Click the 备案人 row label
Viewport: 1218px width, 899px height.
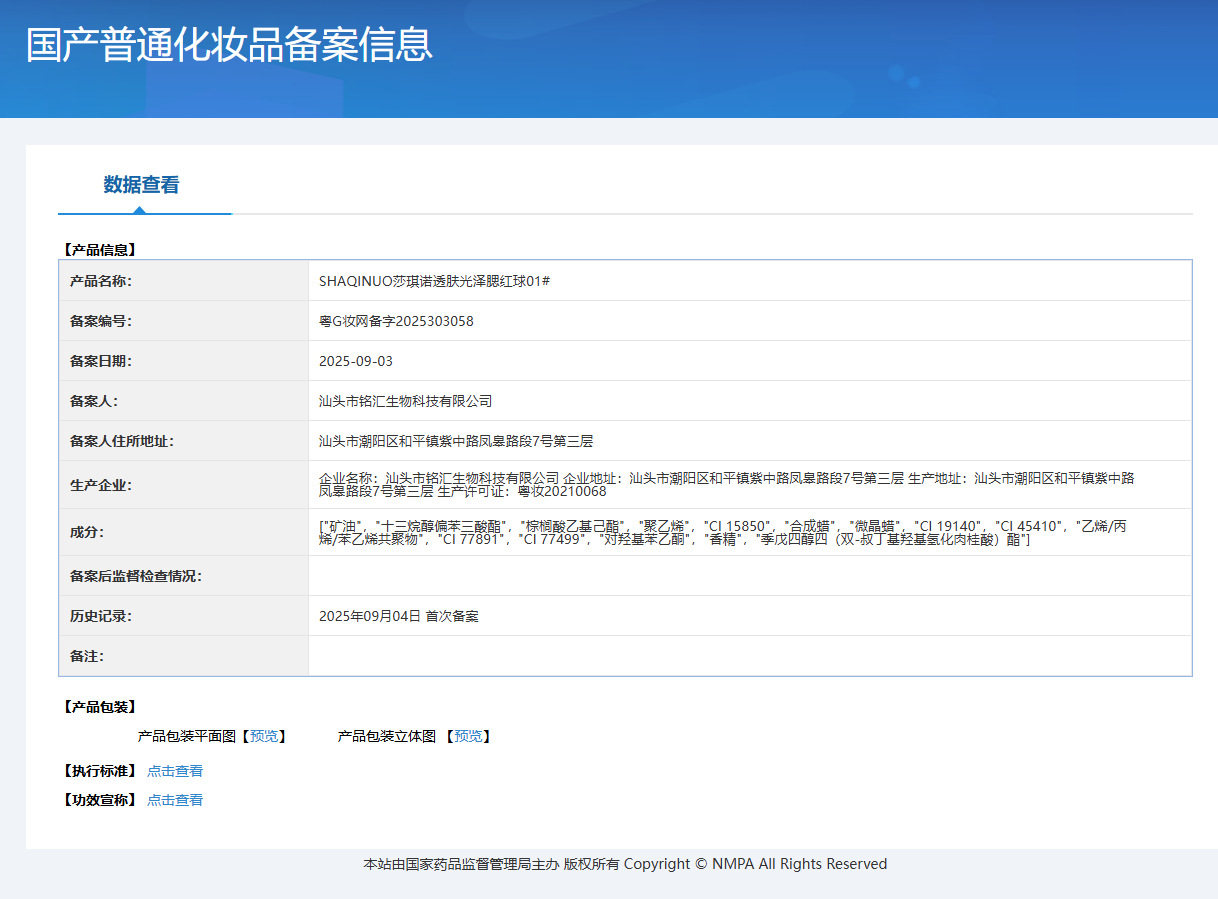[94, 401]
